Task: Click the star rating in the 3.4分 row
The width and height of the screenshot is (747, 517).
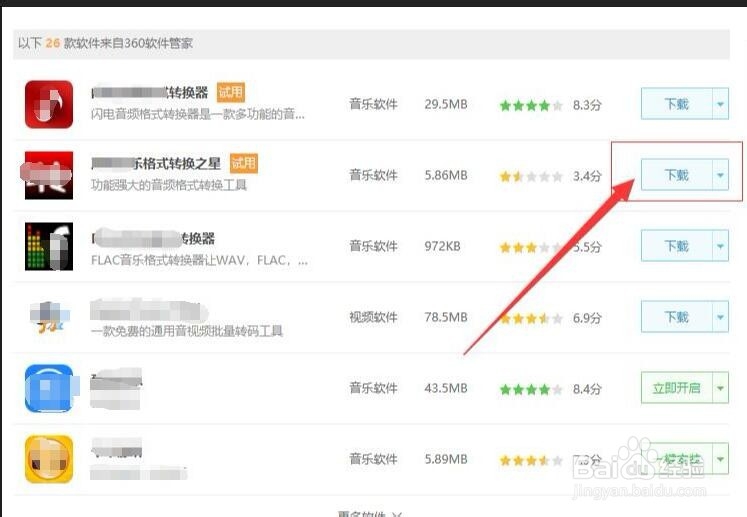Action: point(531,176)
